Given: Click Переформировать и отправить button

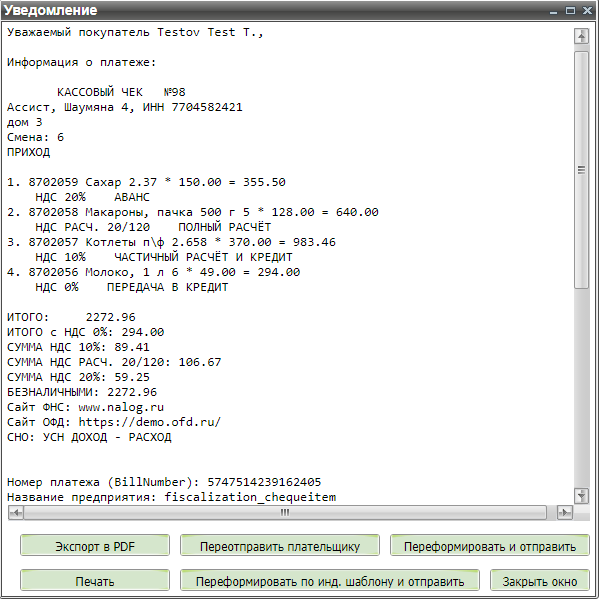Looking at the screenshot, I should click(x=490, y=545).
